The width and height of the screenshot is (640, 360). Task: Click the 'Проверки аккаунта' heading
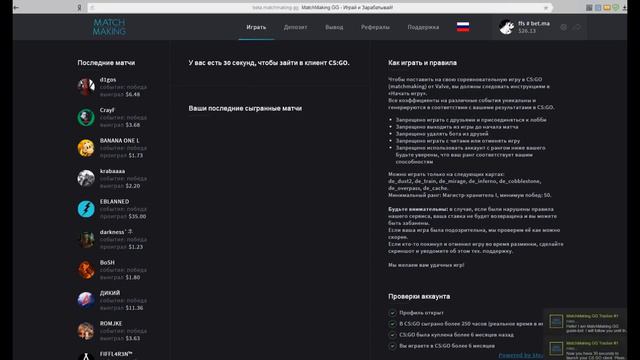419,296
